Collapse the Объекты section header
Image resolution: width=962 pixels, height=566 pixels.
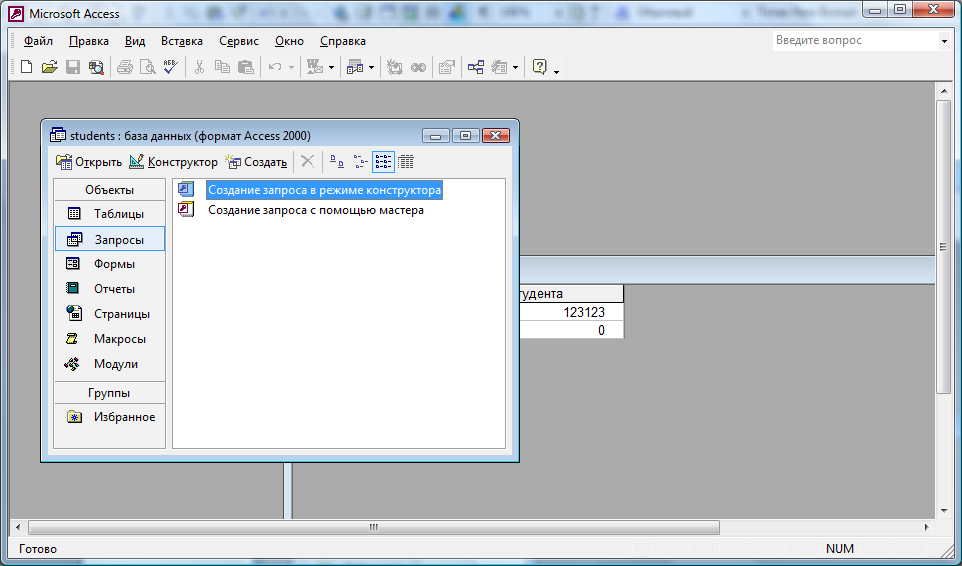pos(110,189)
